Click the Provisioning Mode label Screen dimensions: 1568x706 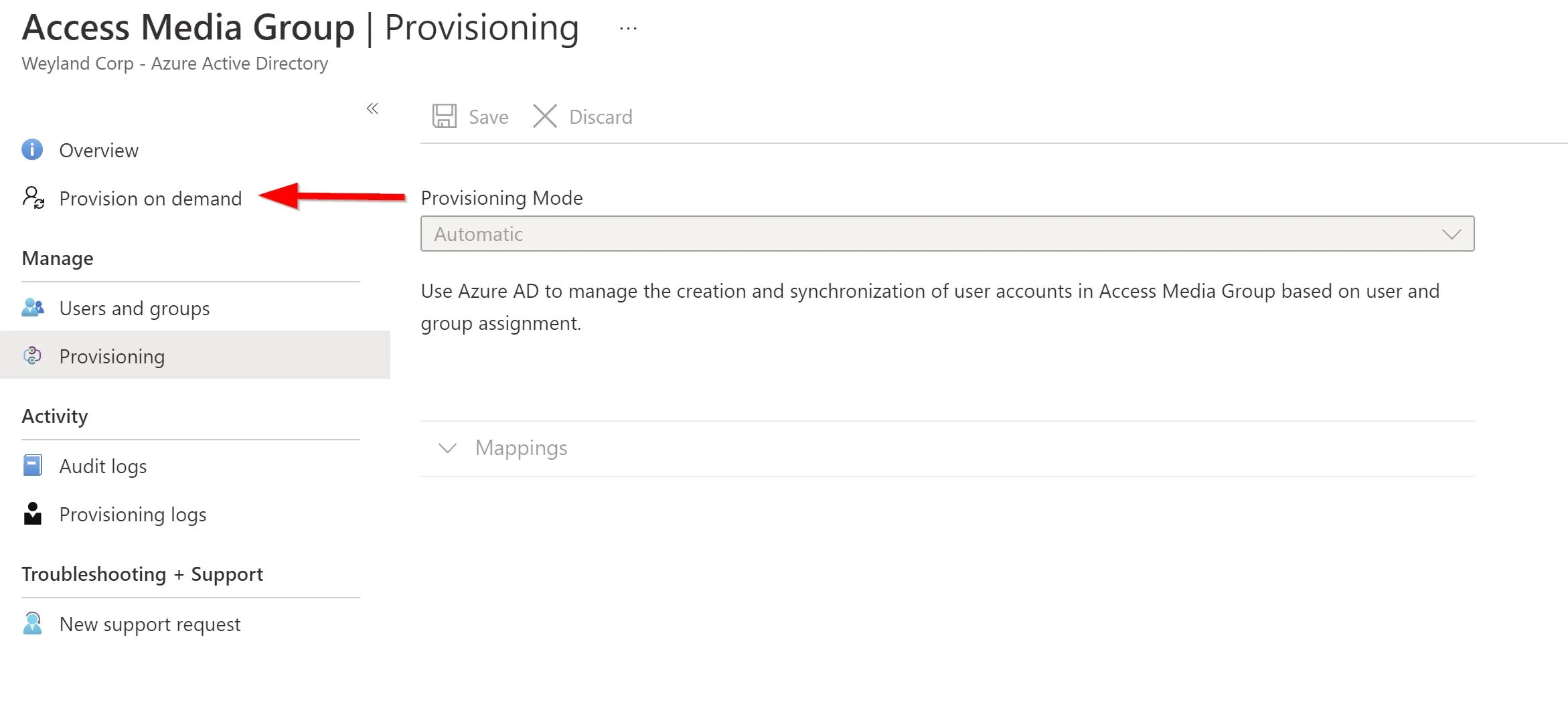[501, 198]
